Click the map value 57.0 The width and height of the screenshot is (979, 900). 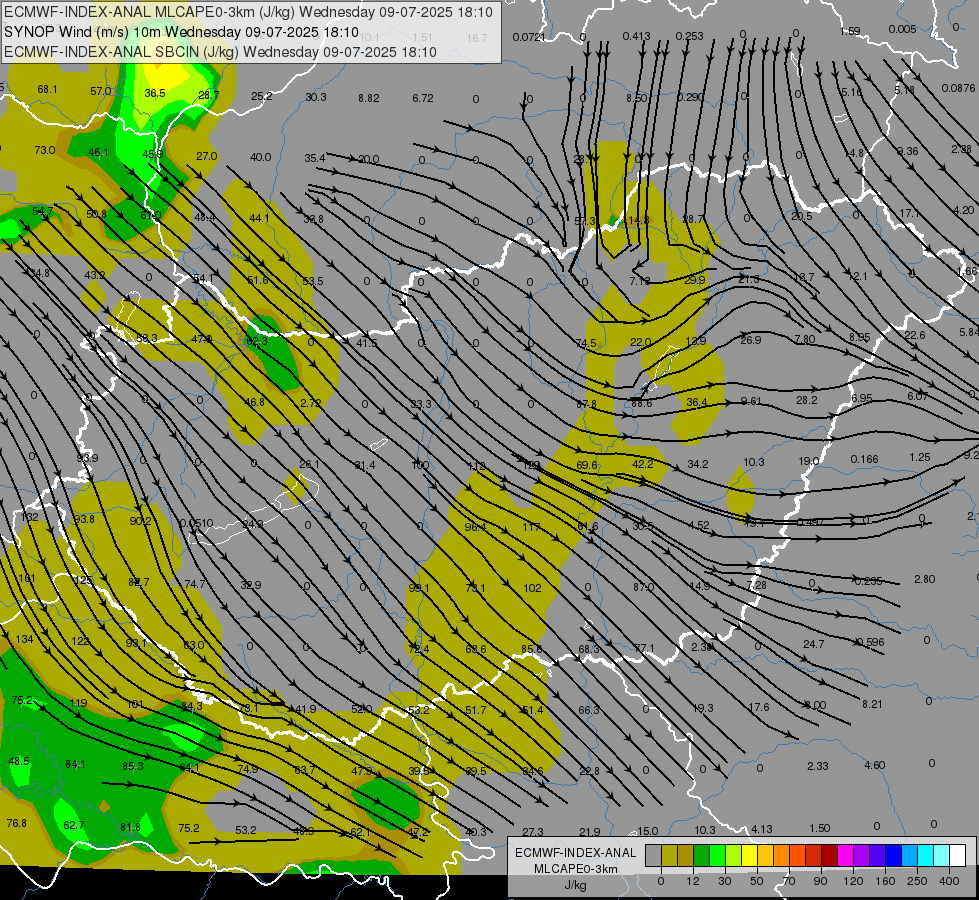click(101, 91)
